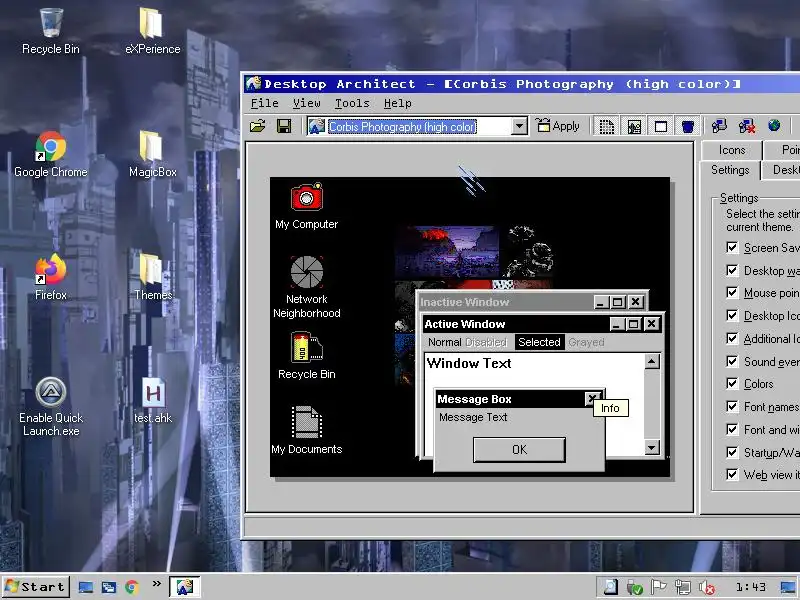Screen dimensions: 800x600
Task: Click the white flag tray icon
Action: tap(659, 588)
